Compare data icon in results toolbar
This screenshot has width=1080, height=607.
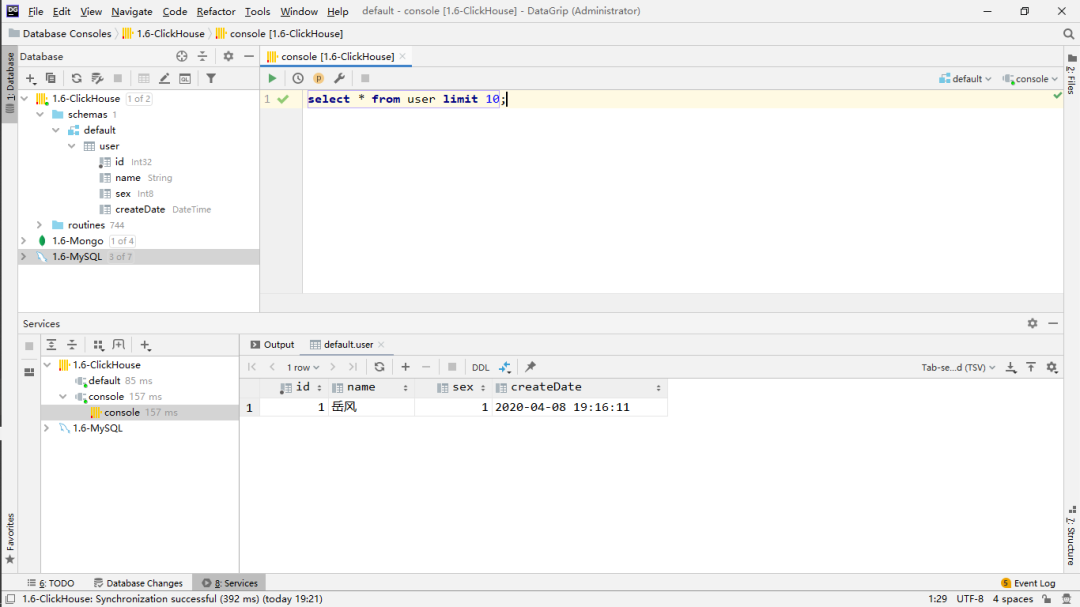[505, 367]
